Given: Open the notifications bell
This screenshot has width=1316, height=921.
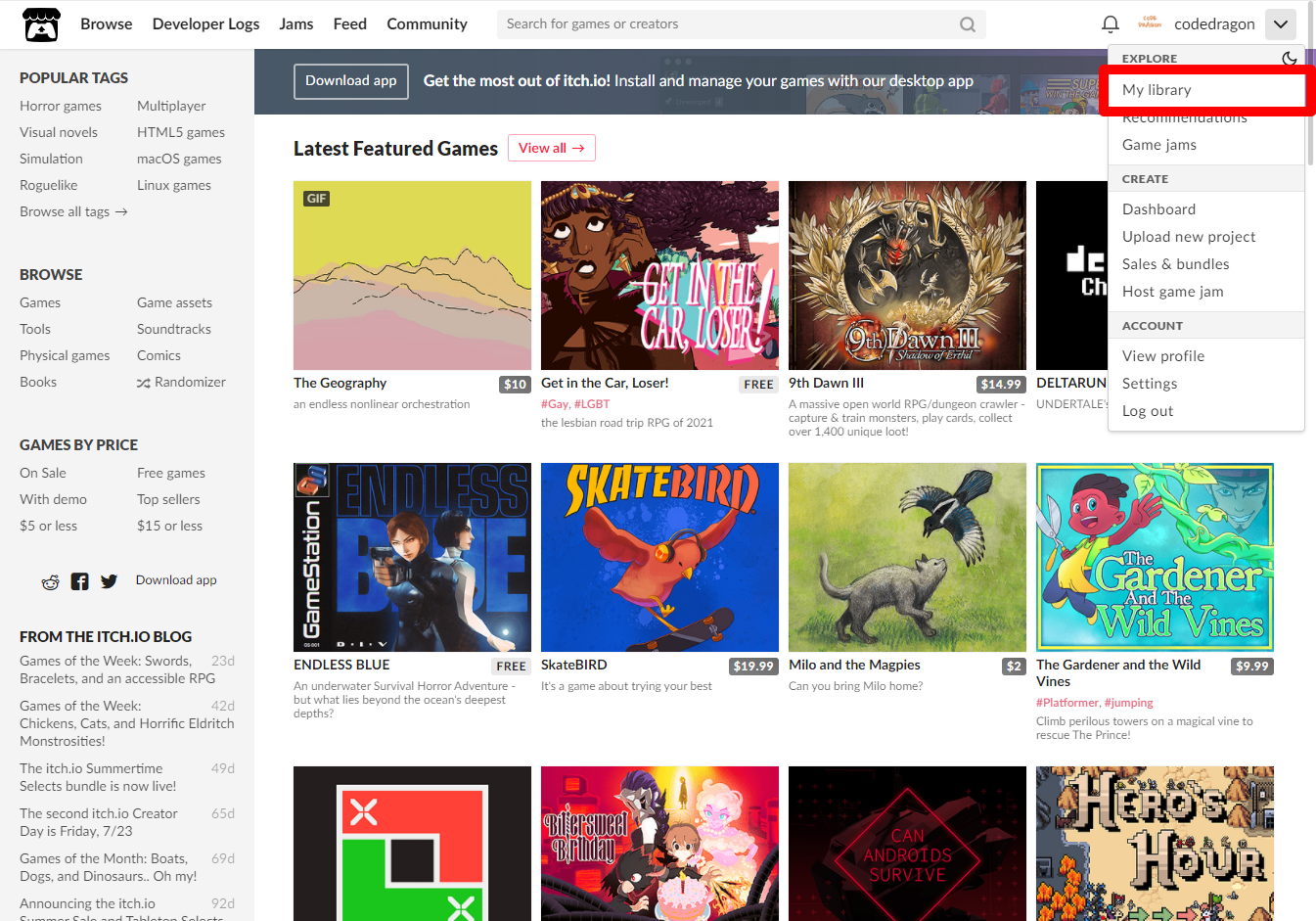Looking at the screenshot, I should point(1110,23).
